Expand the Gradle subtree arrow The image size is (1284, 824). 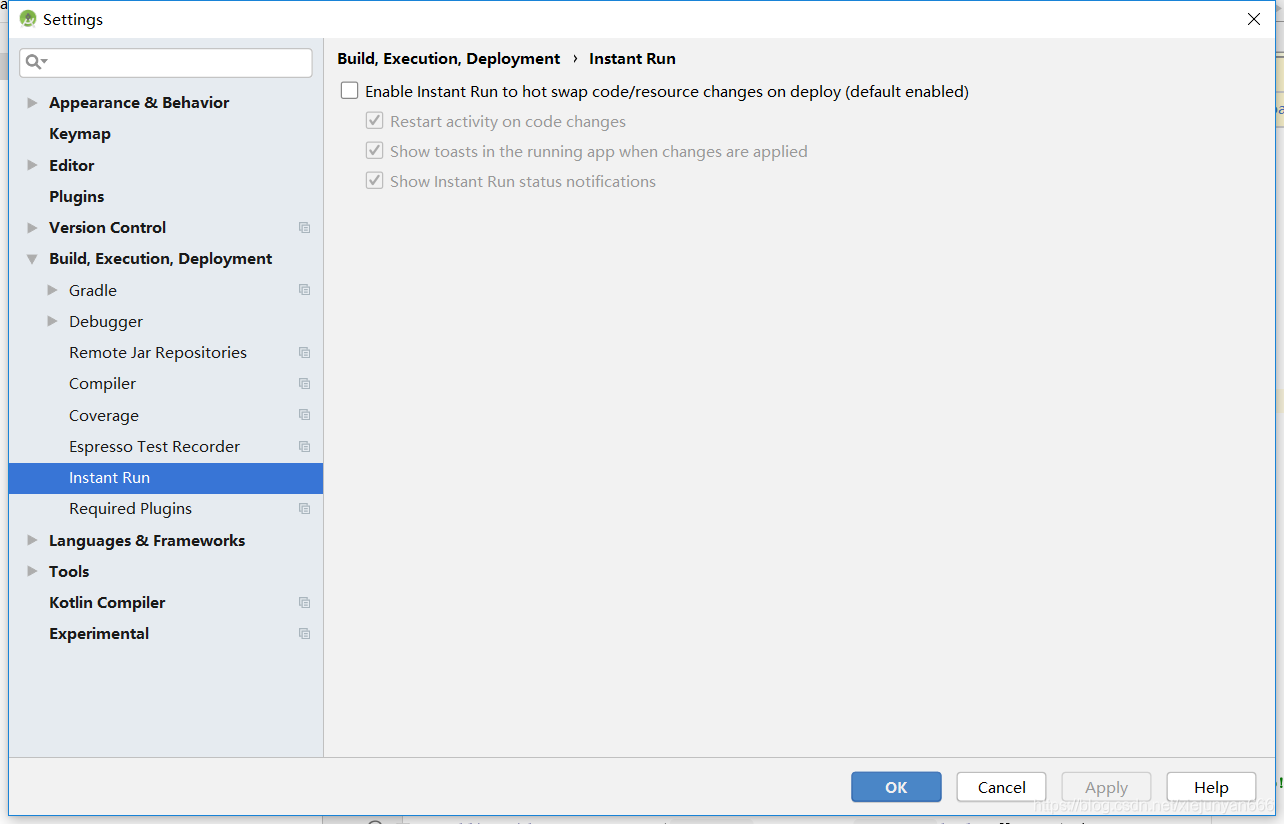point(53,290)
